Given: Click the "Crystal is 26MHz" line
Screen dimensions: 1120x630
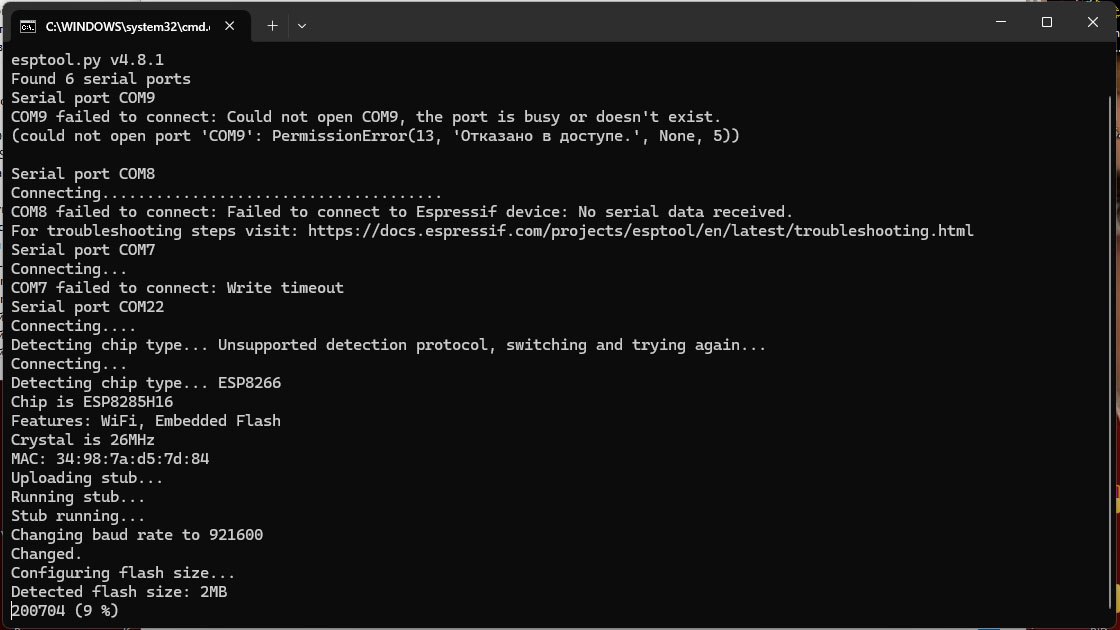Looking at the screenshot, I should 83,440.
